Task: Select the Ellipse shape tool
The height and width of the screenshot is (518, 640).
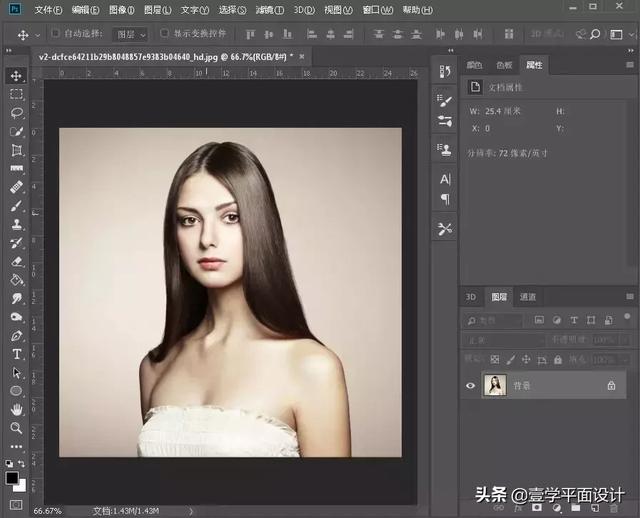Action: click(16, 391)
